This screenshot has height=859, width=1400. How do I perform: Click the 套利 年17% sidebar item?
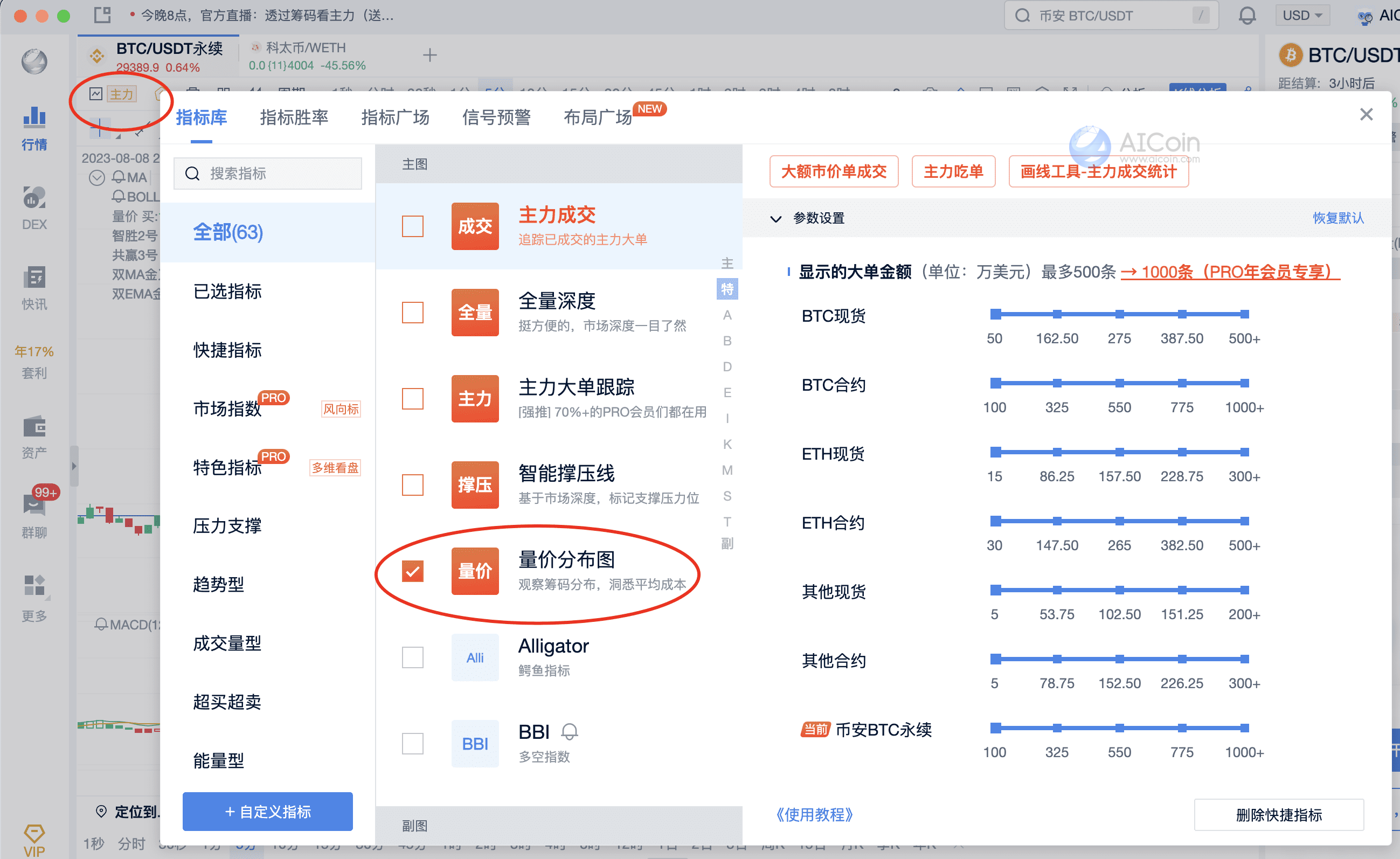click(34, 362)
